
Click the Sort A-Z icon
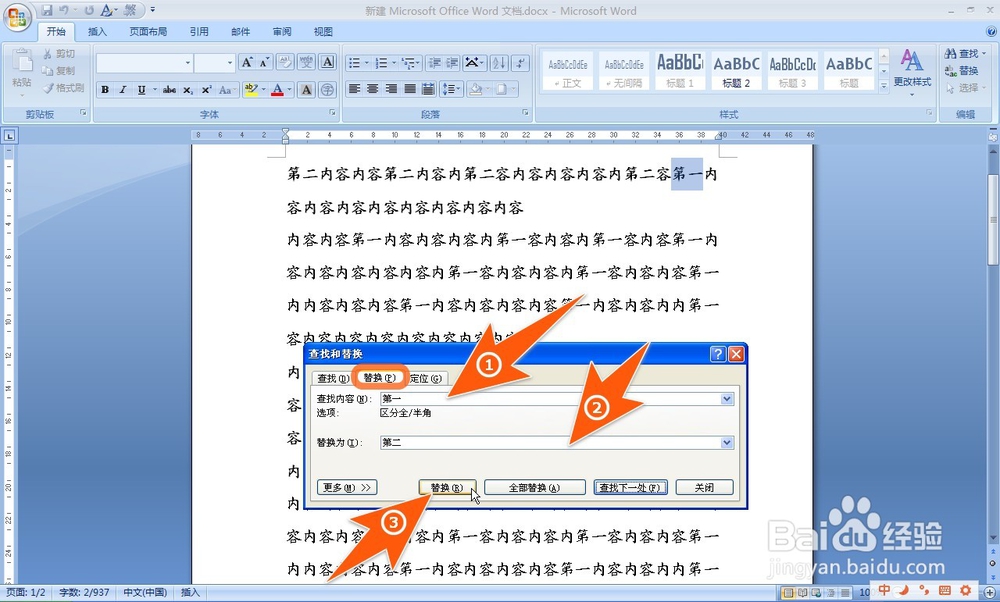point(499,62)
